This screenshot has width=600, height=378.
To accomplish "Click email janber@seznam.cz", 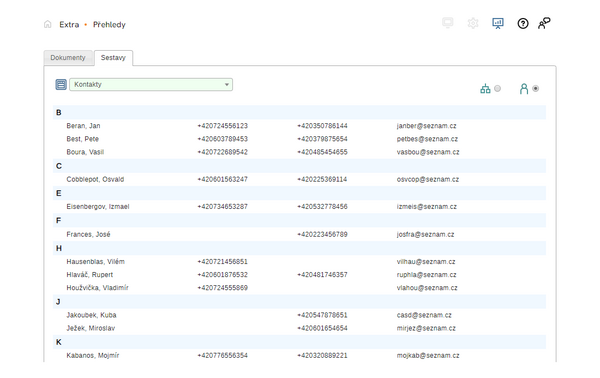I will coord(427,126).
